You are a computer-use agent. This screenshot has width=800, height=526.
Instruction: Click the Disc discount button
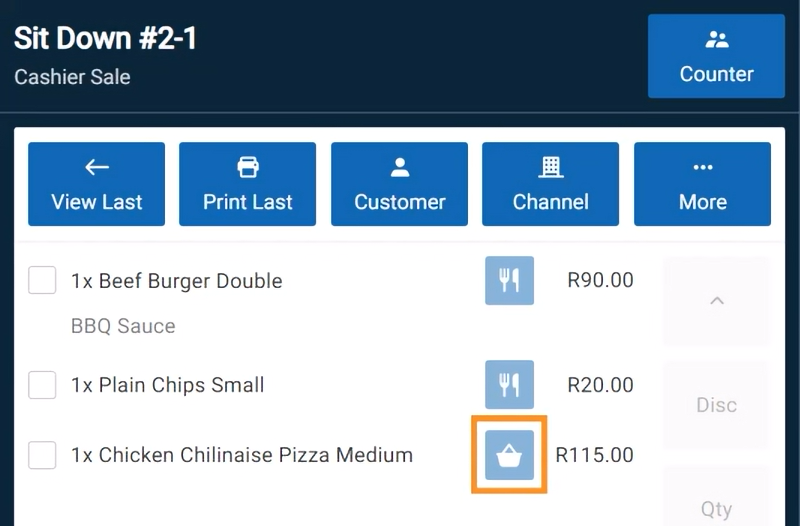click(716, 405)
